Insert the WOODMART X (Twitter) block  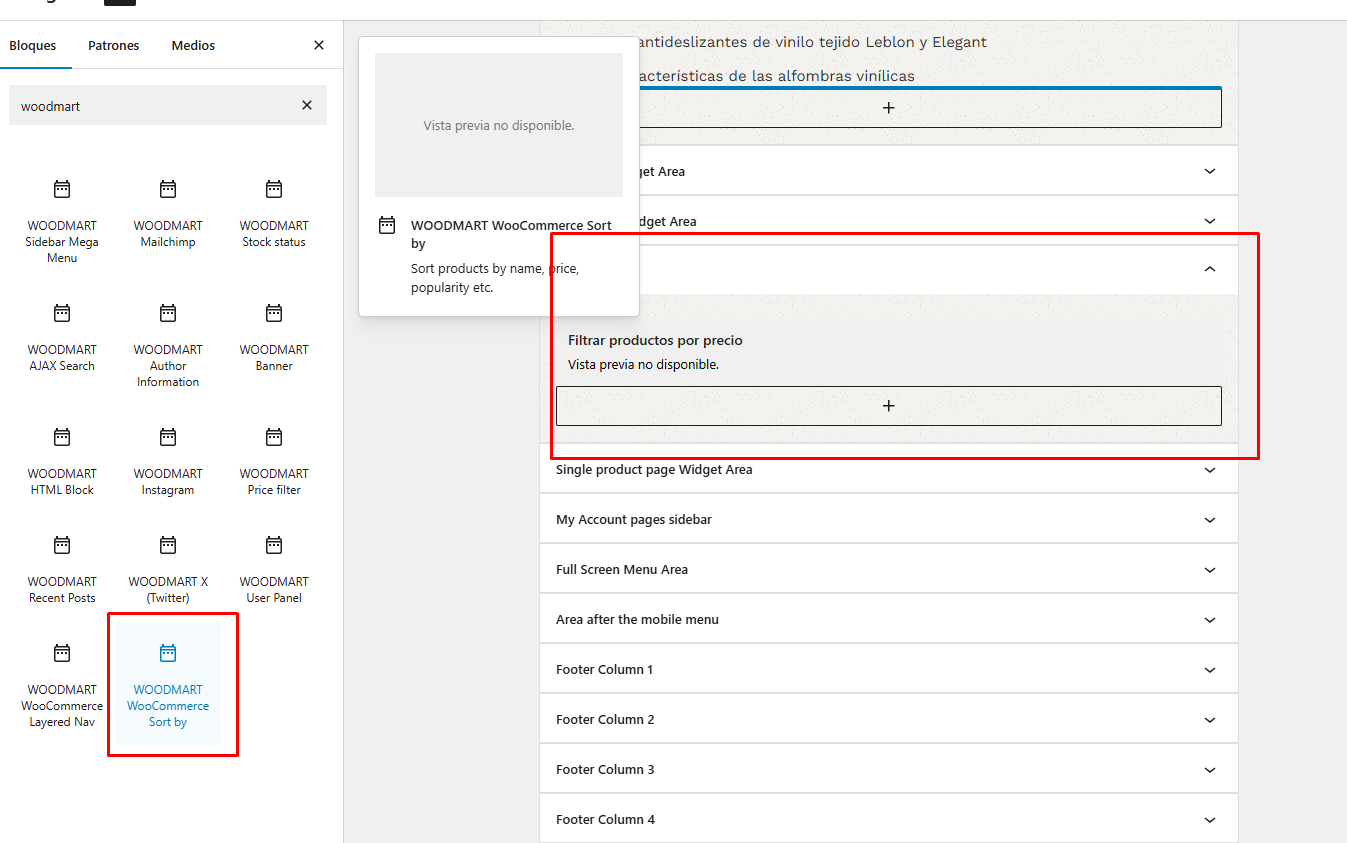[168, 568]
